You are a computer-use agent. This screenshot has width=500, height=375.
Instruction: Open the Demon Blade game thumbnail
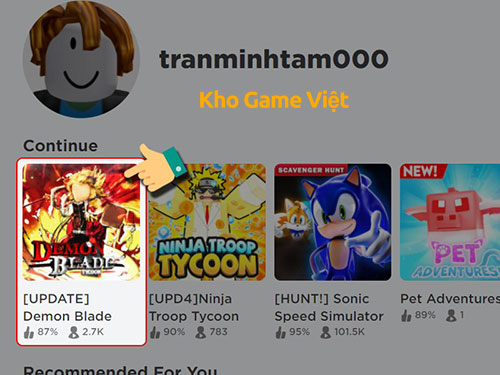(x=82, y=222)
